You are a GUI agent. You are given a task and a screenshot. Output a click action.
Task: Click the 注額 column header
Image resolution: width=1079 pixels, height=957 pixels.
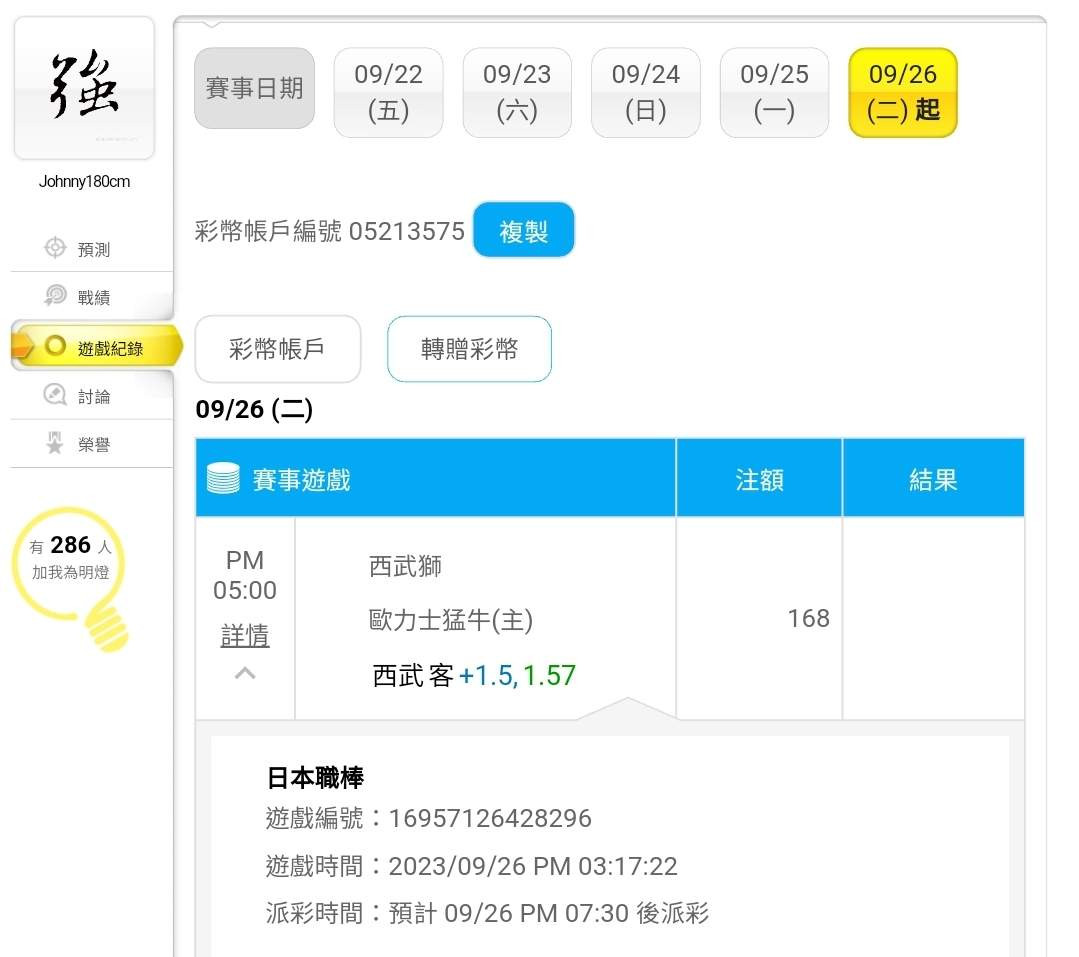coord(760,479)
